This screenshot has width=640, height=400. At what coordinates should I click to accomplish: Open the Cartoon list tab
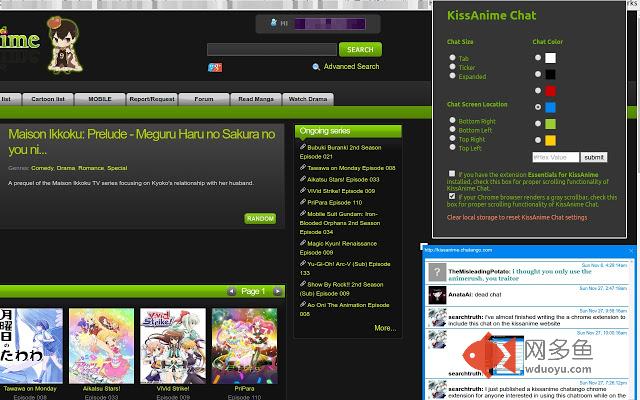point(48,99)
